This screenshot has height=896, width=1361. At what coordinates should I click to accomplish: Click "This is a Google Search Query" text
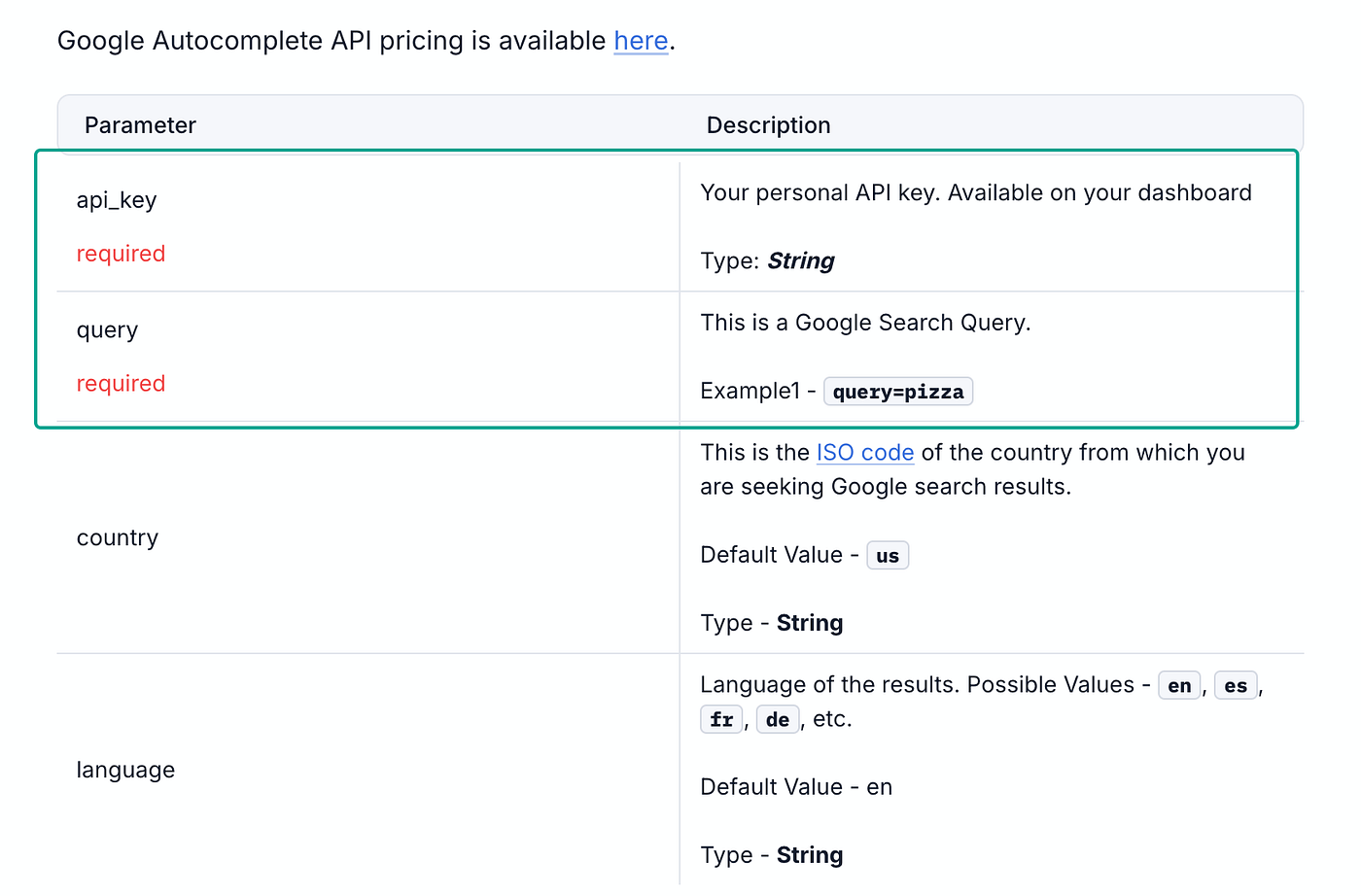point(864,323)
